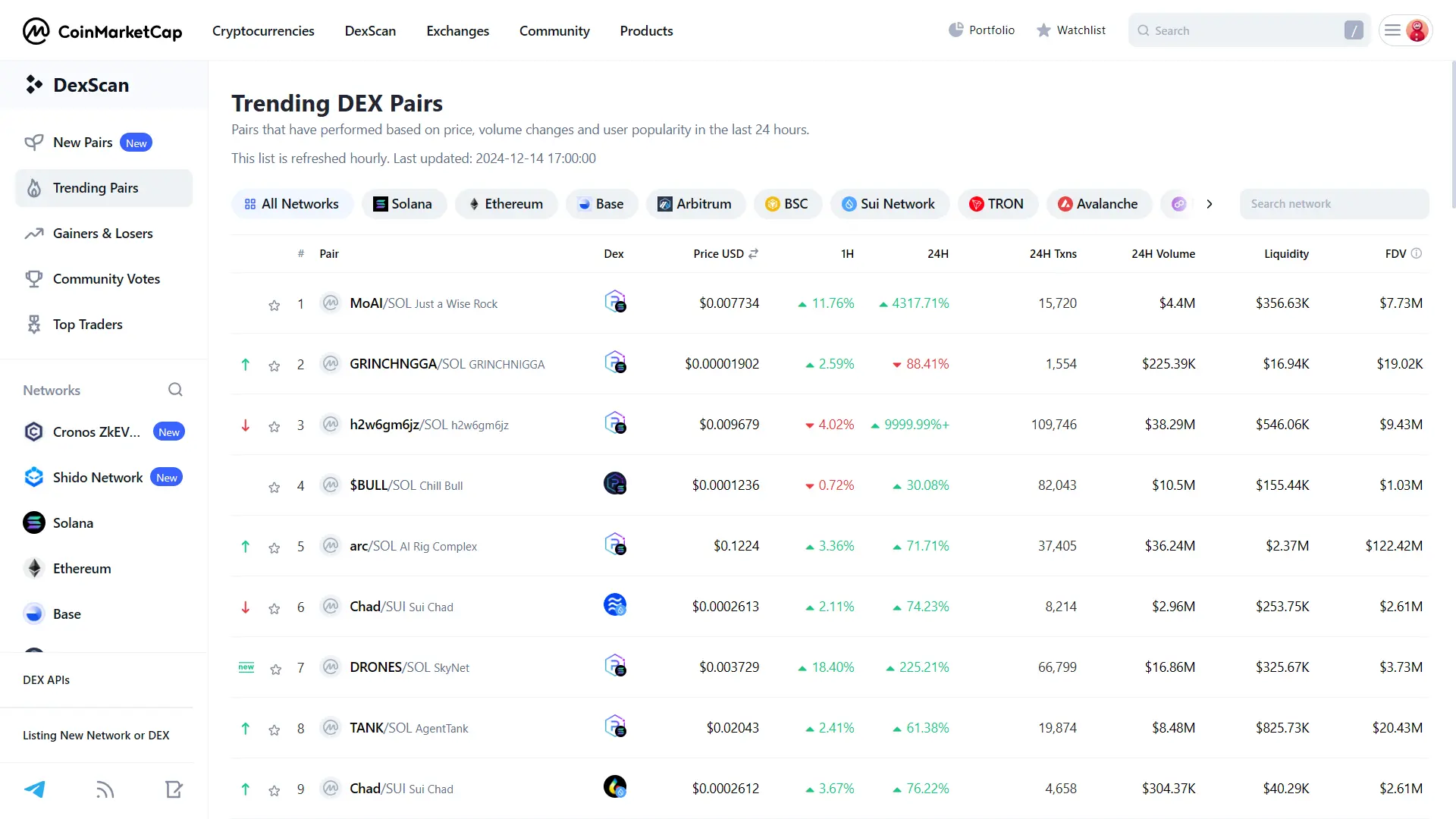Click the Search network field
1456x819 pixels.
click(1334, 204)
